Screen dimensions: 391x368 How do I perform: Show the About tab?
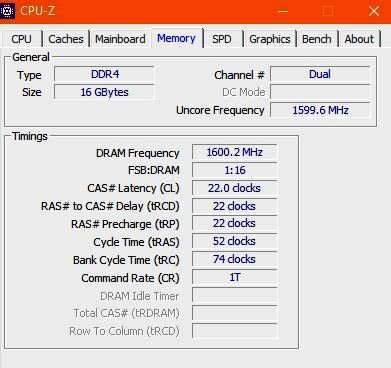pos(359,39)
